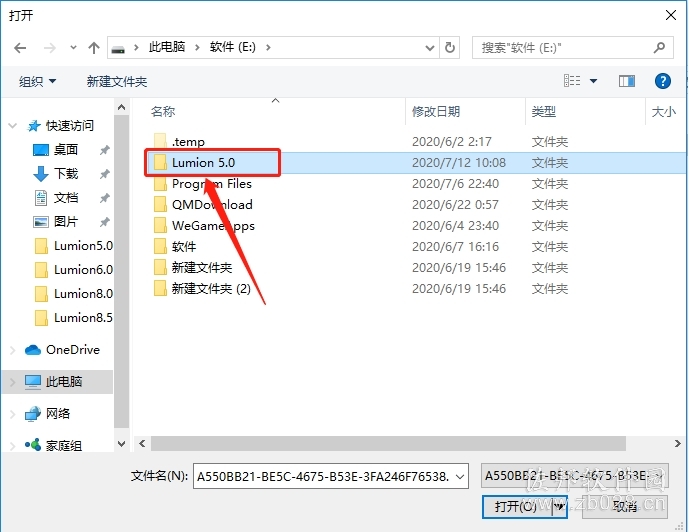Select the 新建文件夹 (2) folder

coord(211,289)
